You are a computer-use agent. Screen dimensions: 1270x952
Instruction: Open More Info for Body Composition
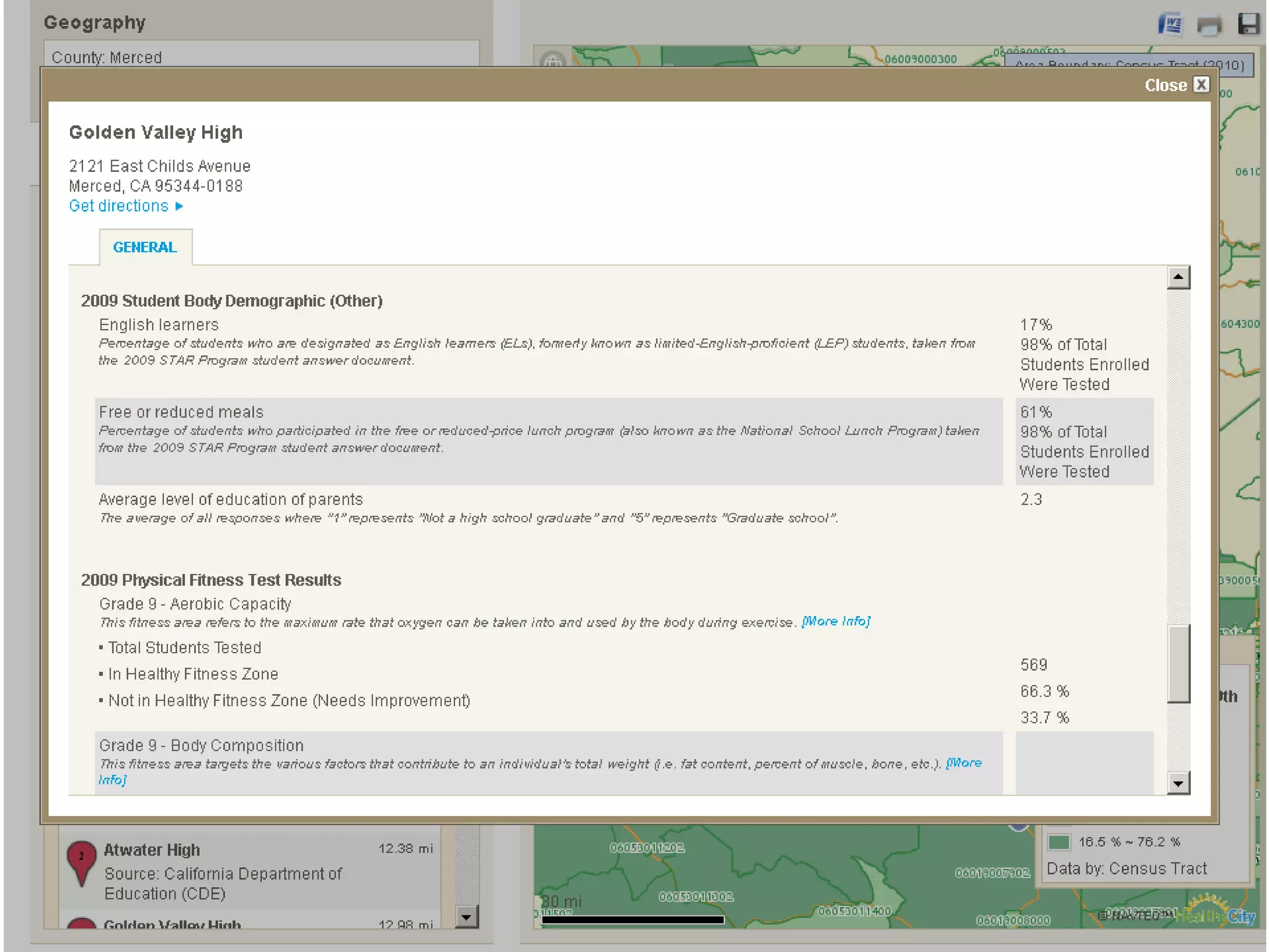point(963,763)
